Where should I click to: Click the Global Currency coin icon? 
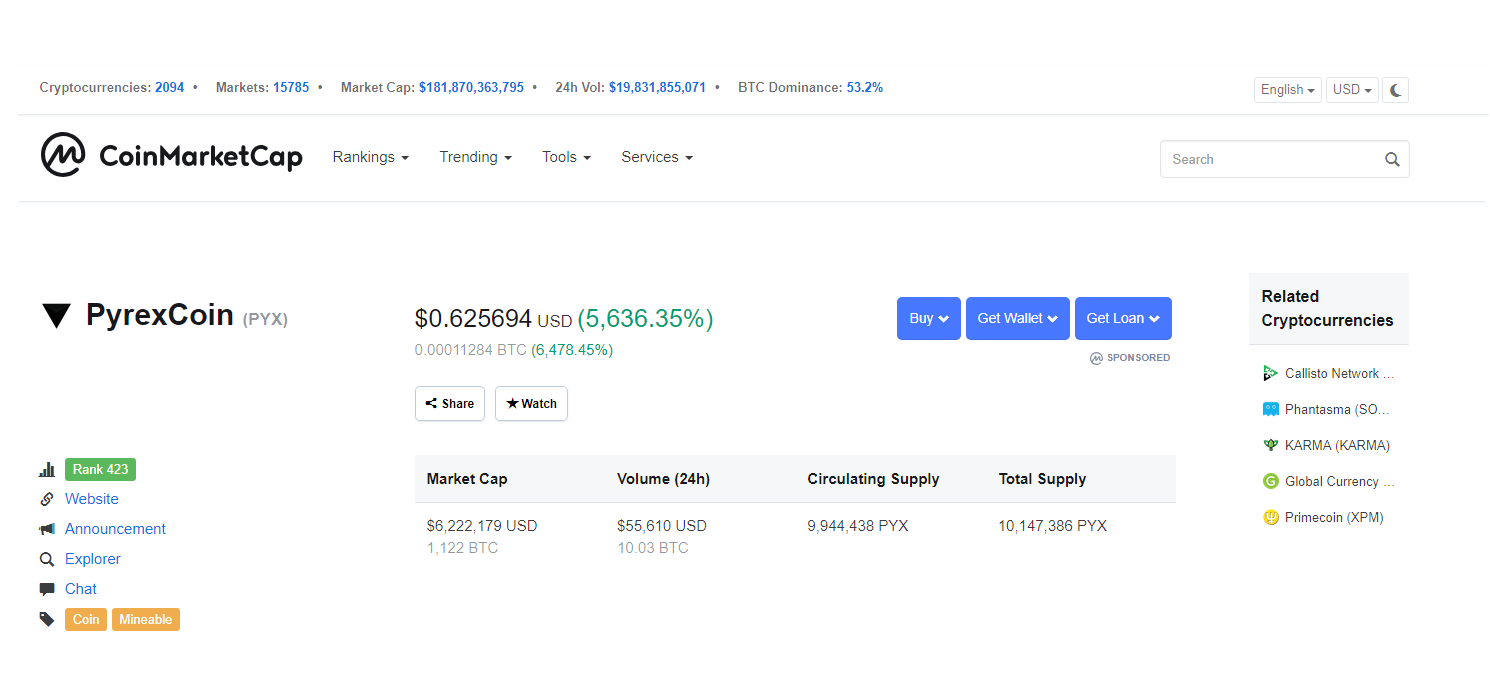[1271, 481]
